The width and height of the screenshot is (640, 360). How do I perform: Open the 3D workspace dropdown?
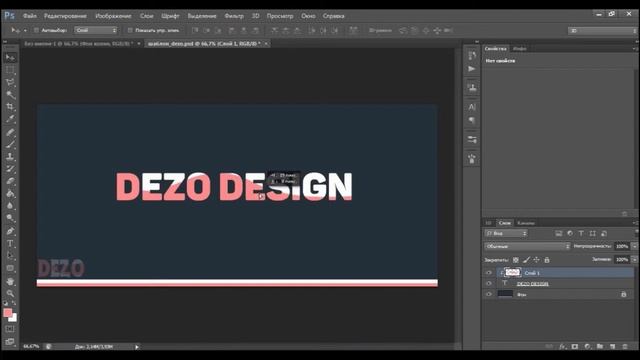tap(602, 31)
